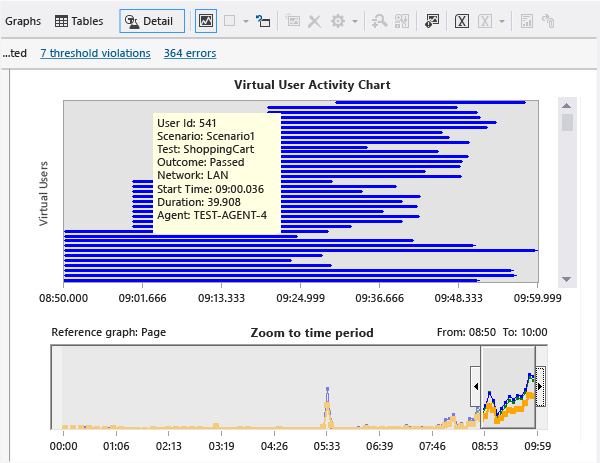The height and width of the screenshot is (463, 600).
Task: Expand the gear icon dropdown arrow
Action: pos(356,21)
